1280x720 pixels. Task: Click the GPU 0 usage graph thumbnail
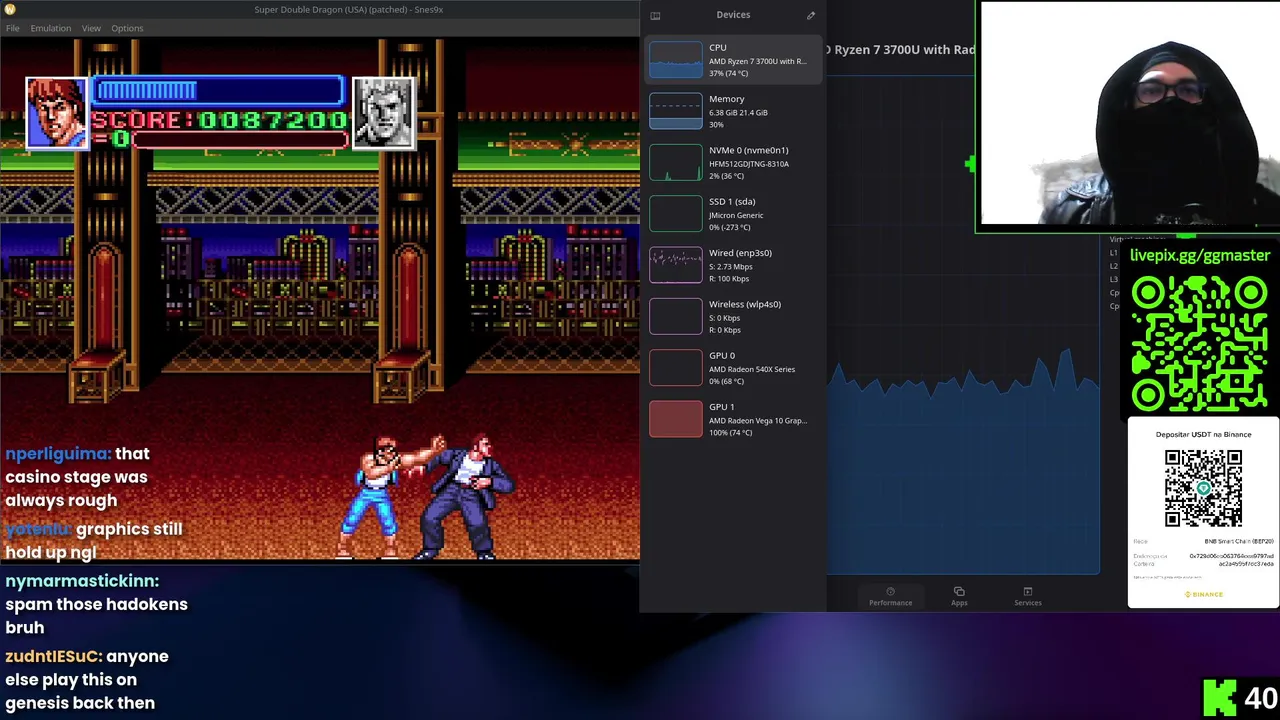(x=676, y=368)
